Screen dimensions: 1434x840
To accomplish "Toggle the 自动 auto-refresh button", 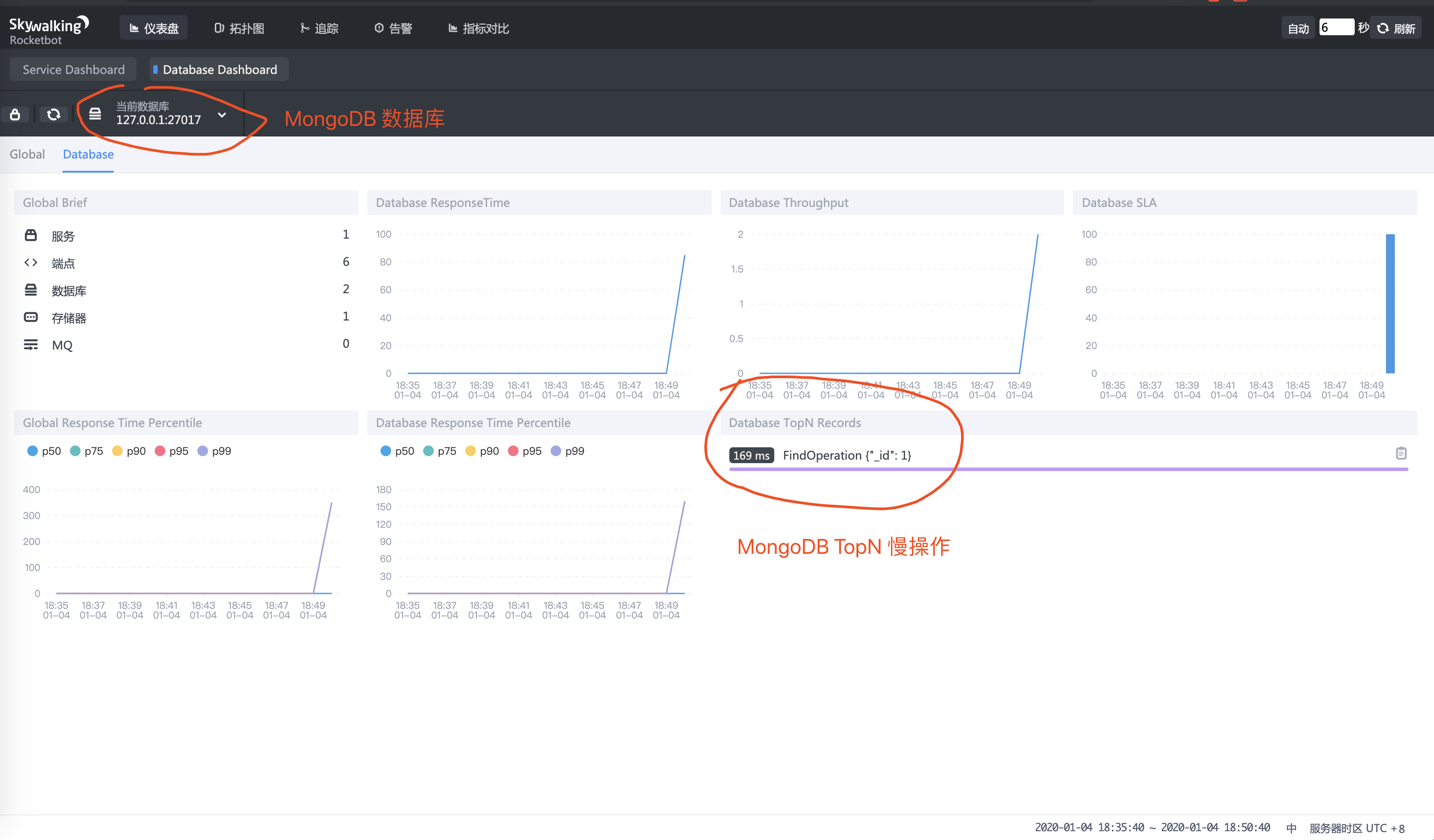I will [x=1297, y=28].
